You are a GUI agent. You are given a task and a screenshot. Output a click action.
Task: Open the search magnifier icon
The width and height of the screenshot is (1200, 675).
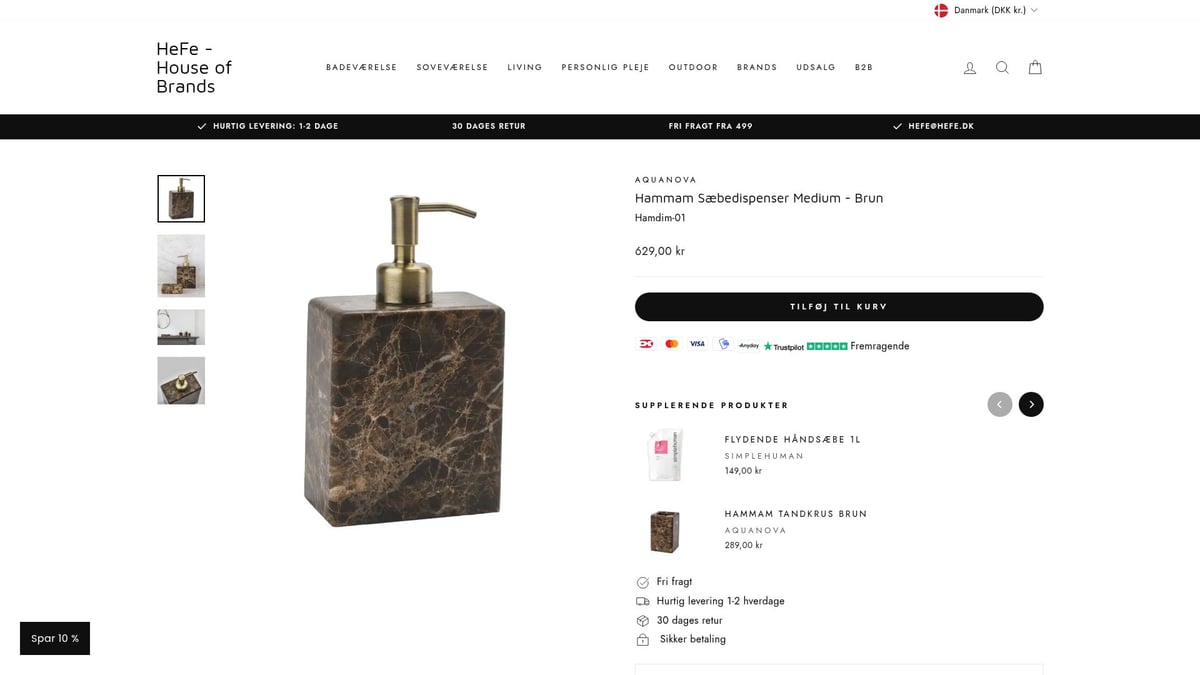pyautogui.click(x=1002, y=68)
